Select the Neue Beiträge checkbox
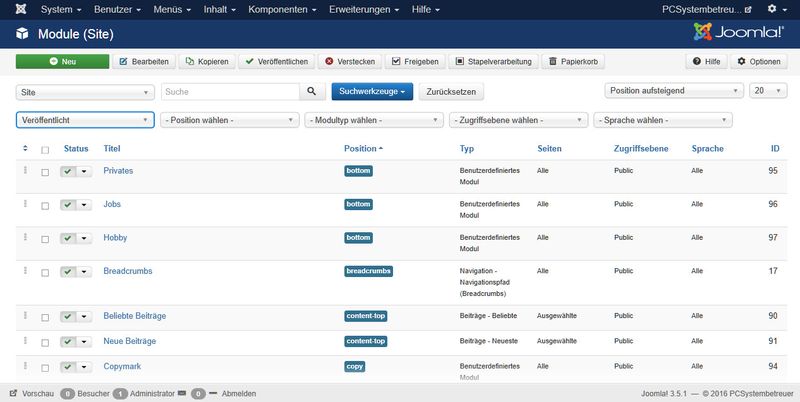Viewport: 800px width, 402px height. [x=45, y=343]
